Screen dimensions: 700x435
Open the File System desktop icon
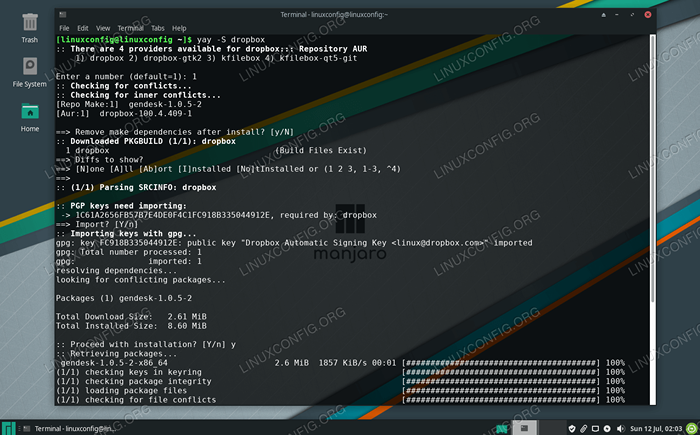tap(29, 72)
